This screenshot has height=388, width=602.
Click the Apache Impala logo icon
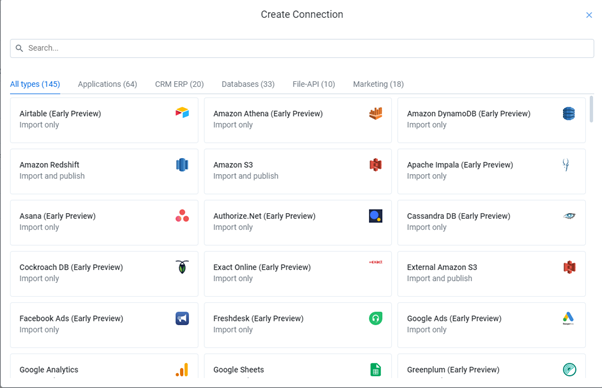pyautogui.click(x=566, y=165)
